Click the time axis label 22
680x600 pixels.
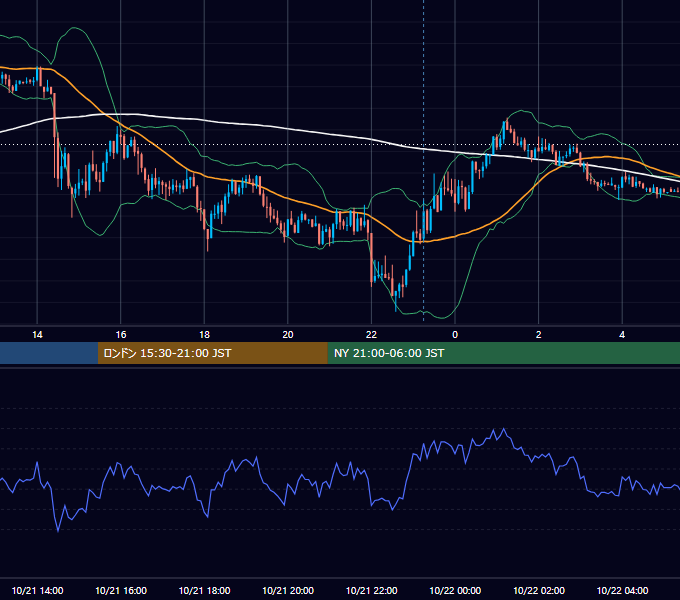pos(371,335)
